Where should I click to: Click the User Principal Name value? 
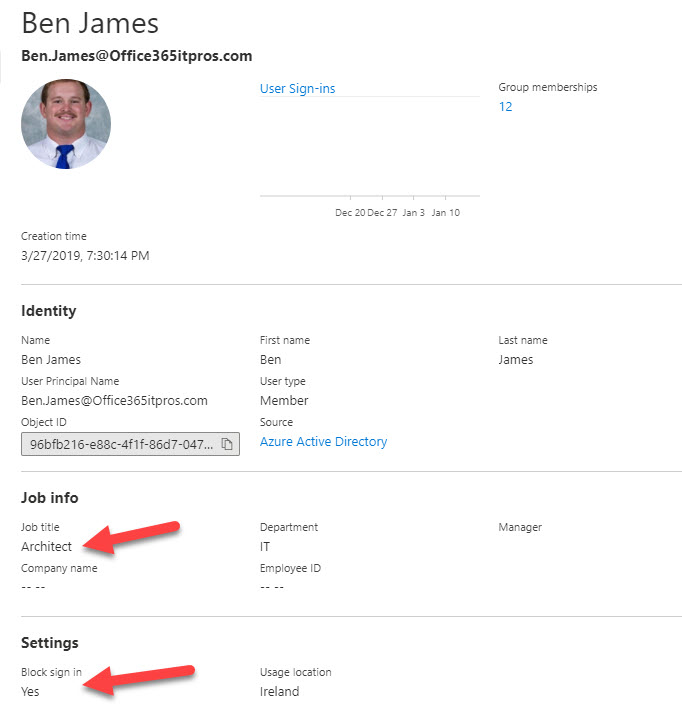pyautogui.click(x=114, y=401)
